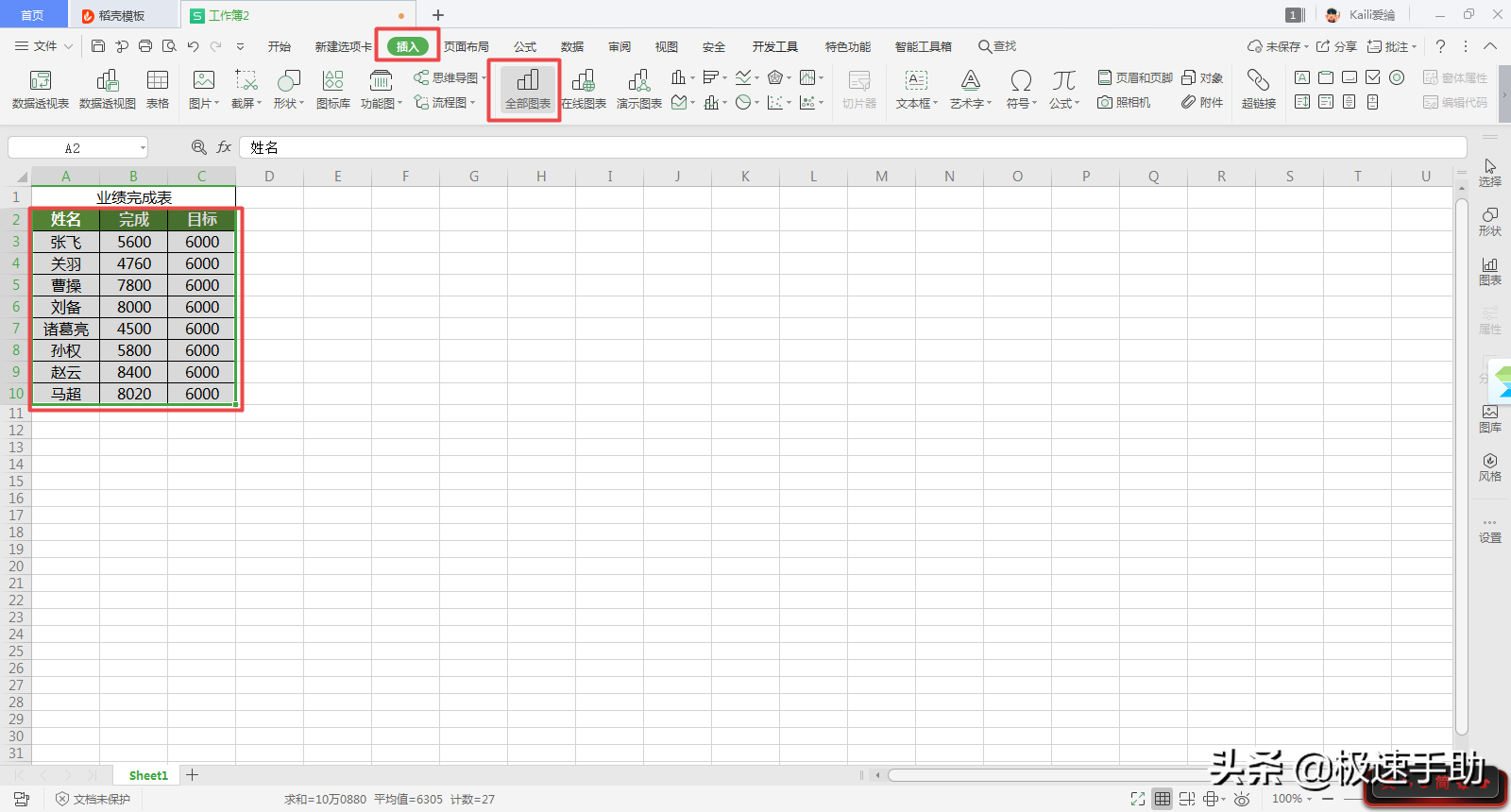Open the 图标库 icon library
This screenshot has height=812, width=1511.
pos(332,90)
